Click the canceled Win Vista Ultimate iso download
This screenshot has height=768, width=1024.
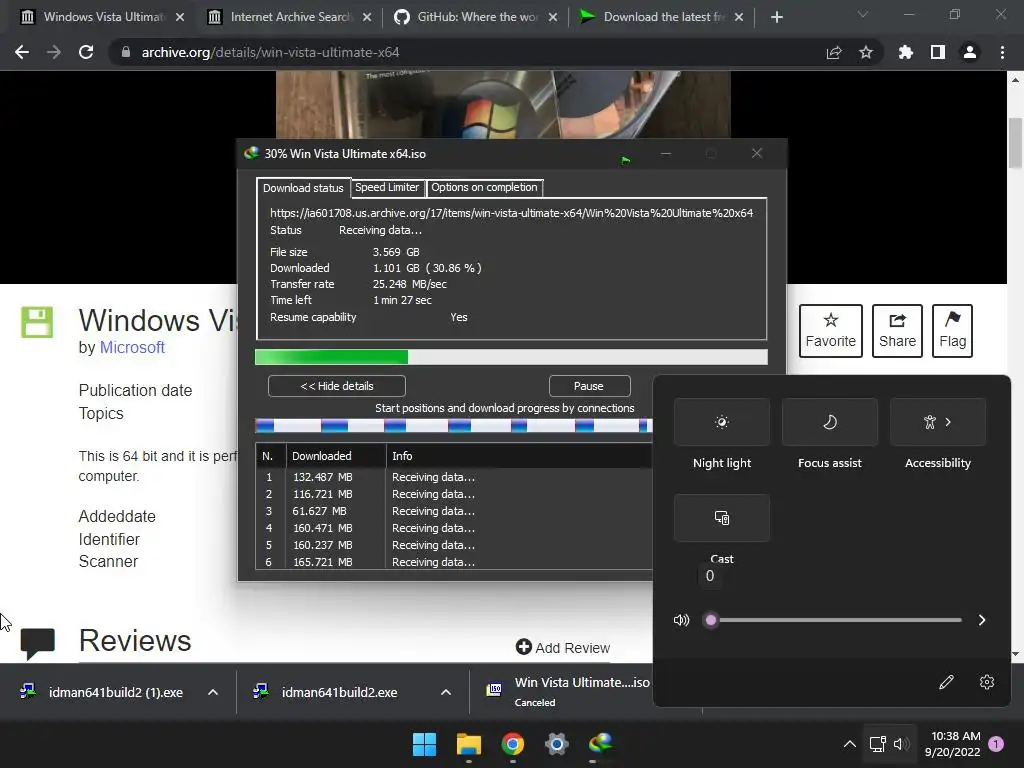tap(566, 692)
